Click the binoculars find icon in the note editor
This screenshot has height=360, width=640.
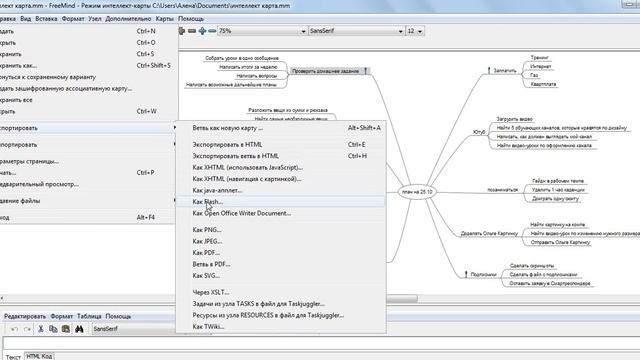click(79, 329)
